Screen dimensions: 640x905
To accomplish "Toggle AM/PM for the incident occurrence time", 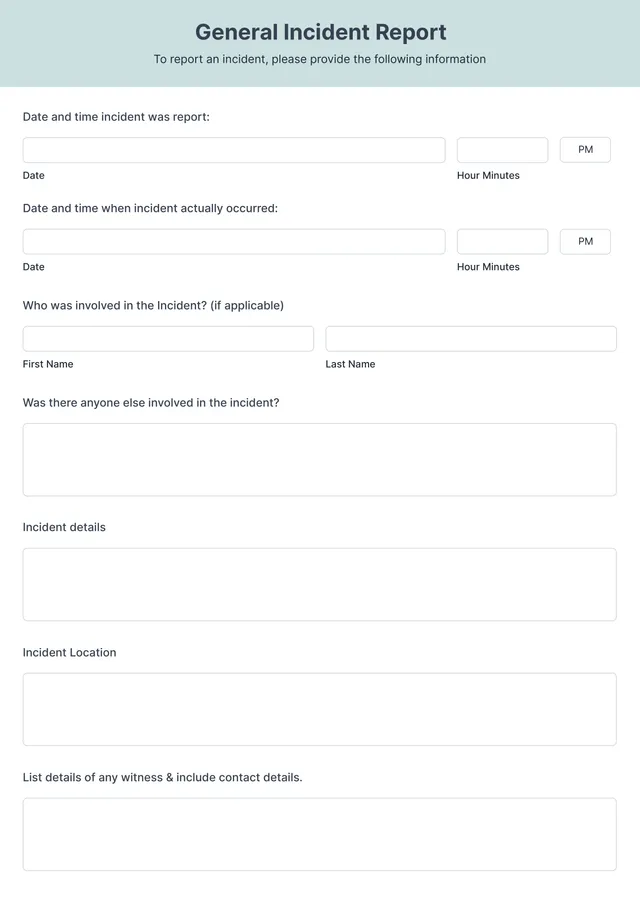I will point(584,241).
